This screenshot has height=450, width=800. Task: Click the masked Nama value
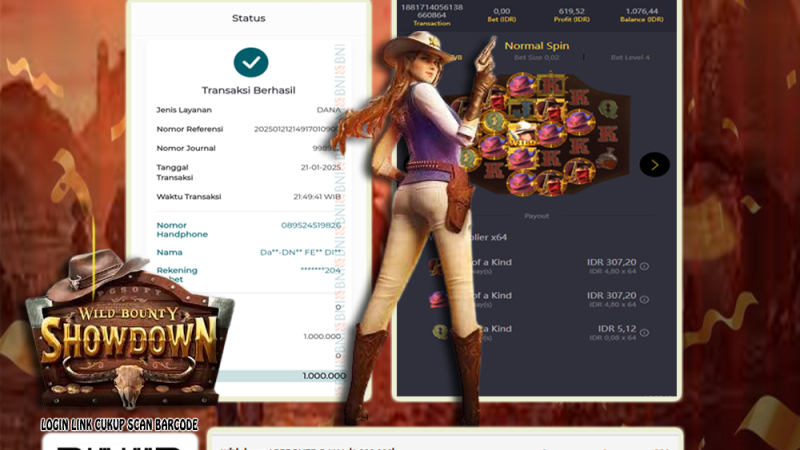point(301,253)
